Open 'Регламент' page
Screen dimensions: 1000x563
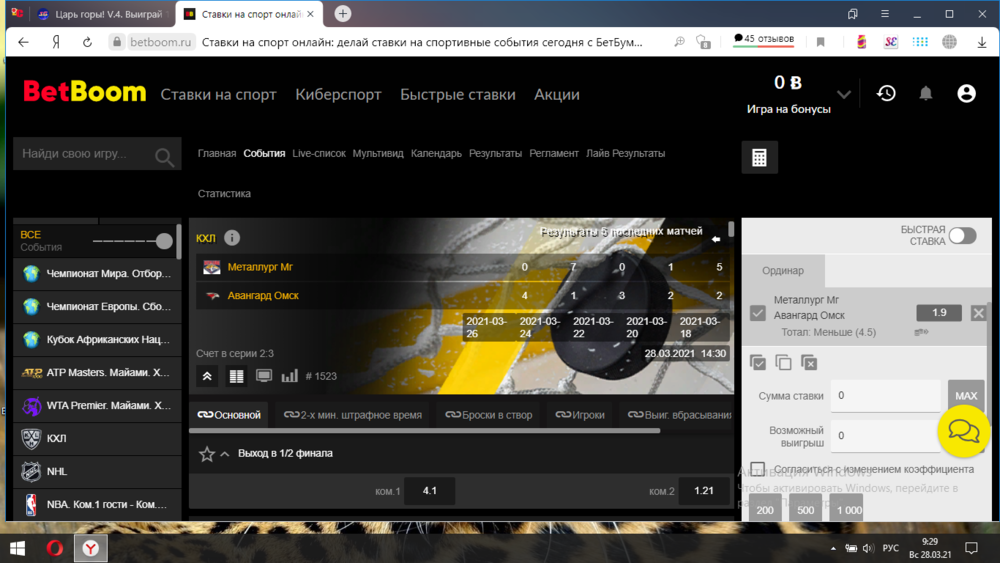tap(554, 153)
